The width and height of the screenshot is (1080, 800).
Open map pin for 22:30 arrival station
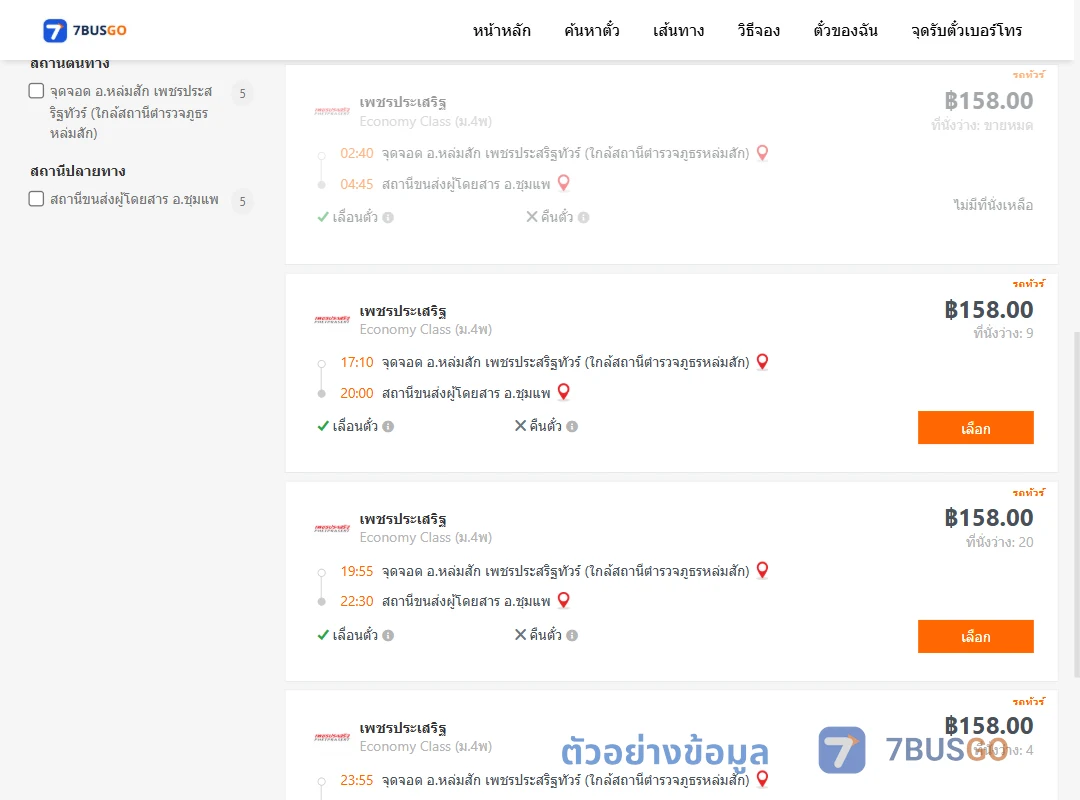tap(563, 600)
